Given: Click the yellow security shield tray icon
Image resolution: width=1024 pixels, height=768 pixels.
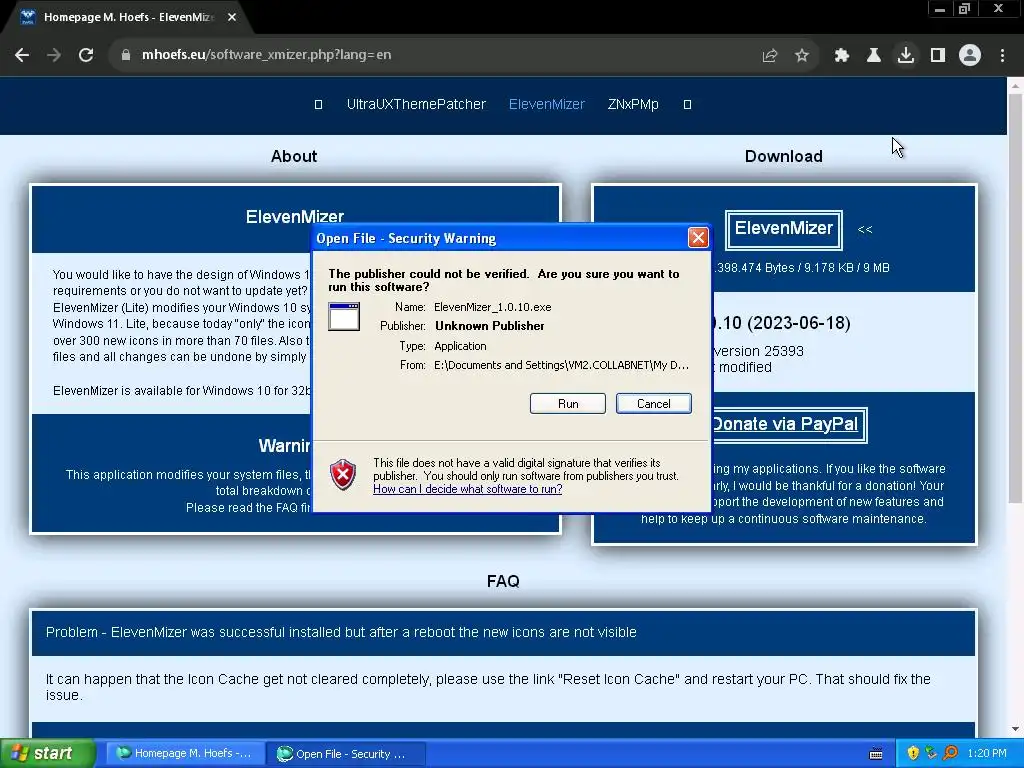Looking at the screenshot, I should coord(913,754).
